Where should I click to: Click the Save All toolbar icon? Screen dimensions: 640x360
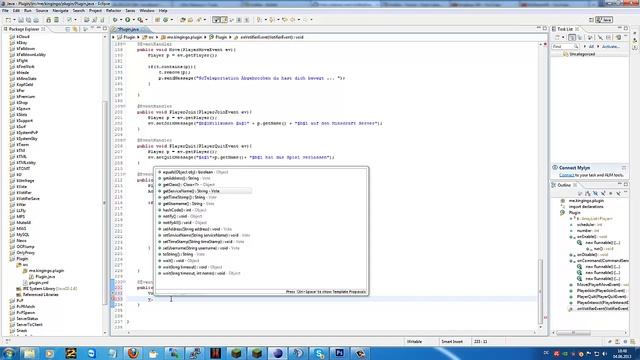29,20
